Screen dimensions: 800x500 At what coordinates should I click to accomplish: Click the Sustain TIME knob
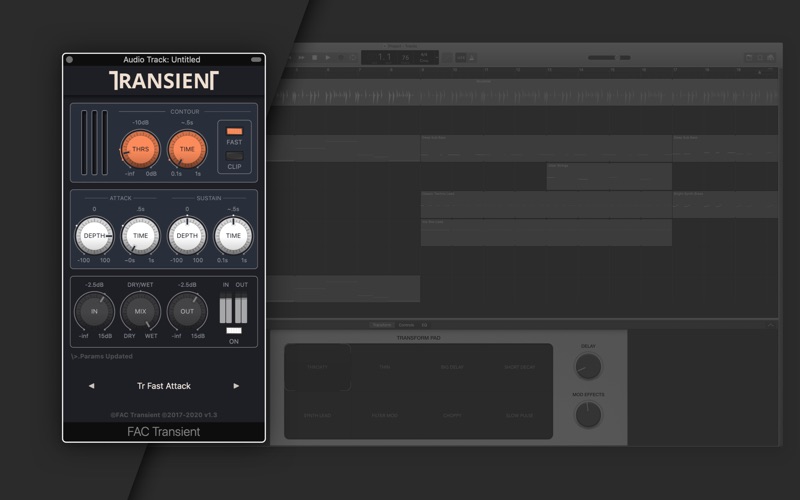(233, 236)
